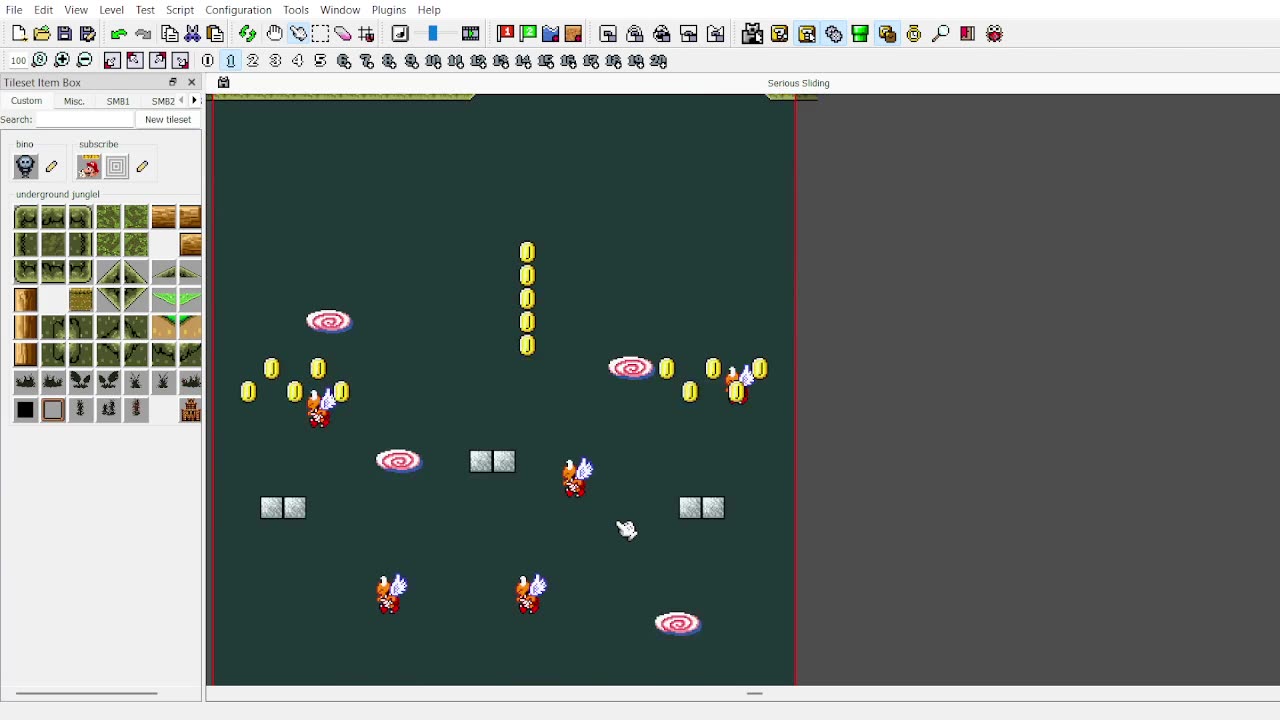Zoom in with plus magnifier
The height and width of the screenshot is (720, 1280).
(x=62, y=61)
